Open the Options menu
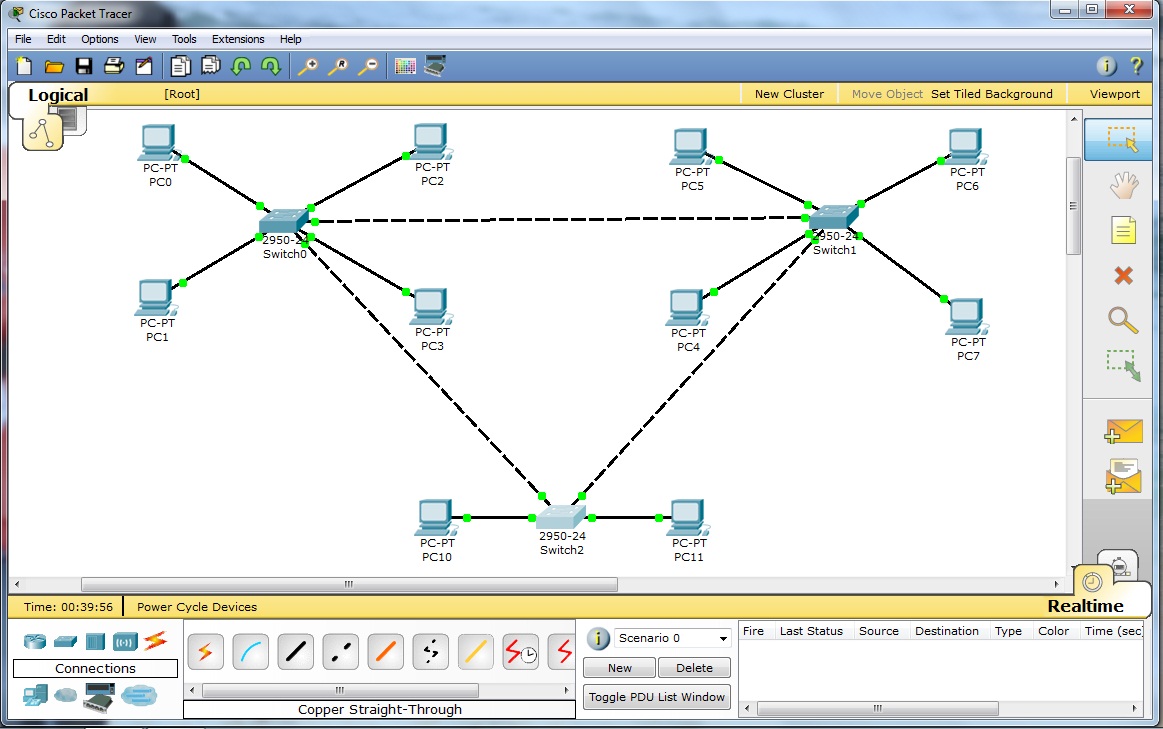Screen dimensions: 1163x729 pyautogui.click(x=99, y=39)
